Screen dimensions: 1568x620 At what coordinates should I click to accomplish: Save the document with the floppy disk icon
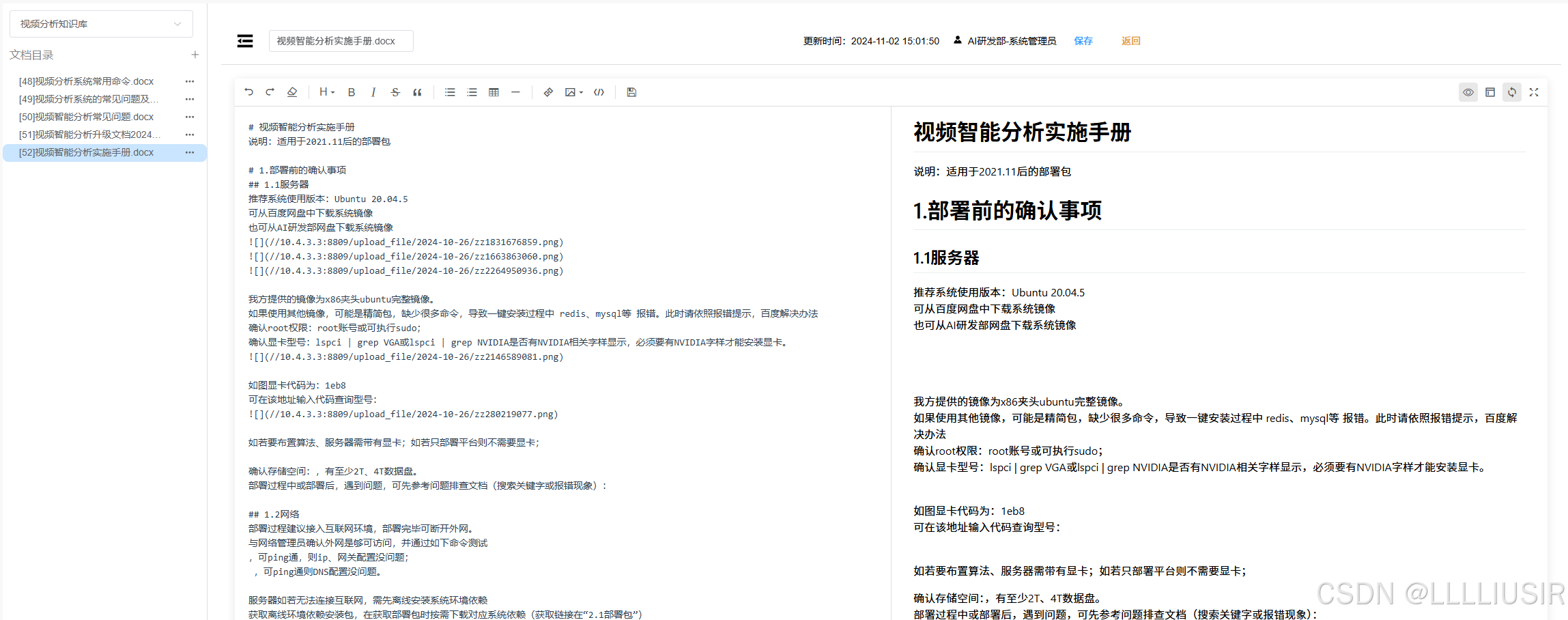click(x=631, y=92)
